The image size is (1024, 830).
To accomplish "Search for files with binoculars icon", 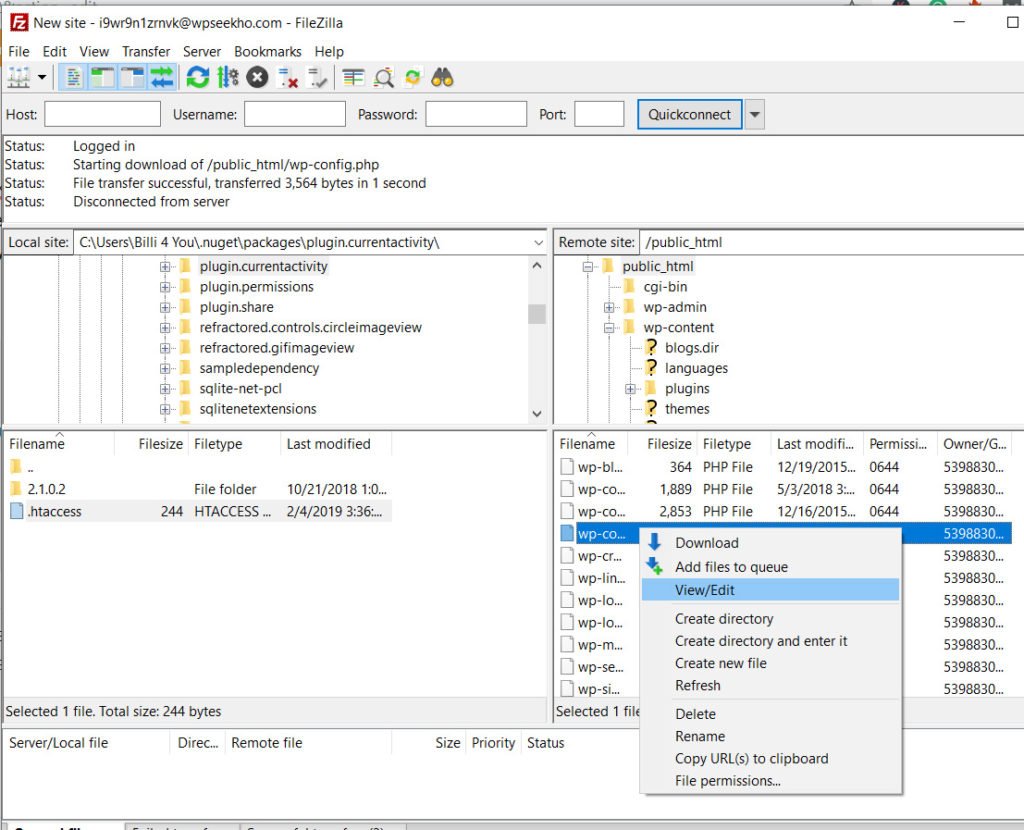I will 443,78.
